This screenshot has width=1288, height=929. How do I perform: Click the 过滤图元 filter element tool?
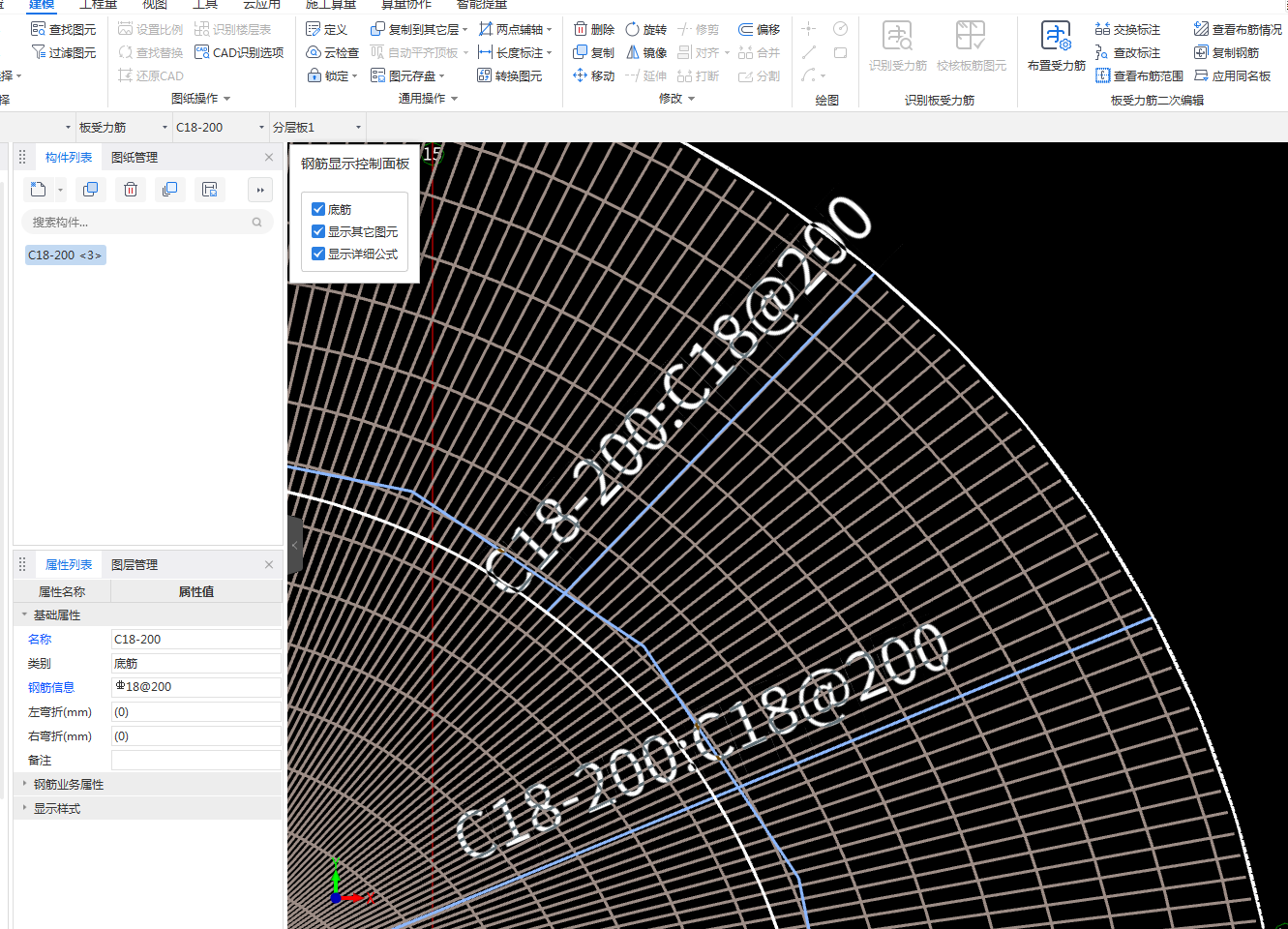64,52
